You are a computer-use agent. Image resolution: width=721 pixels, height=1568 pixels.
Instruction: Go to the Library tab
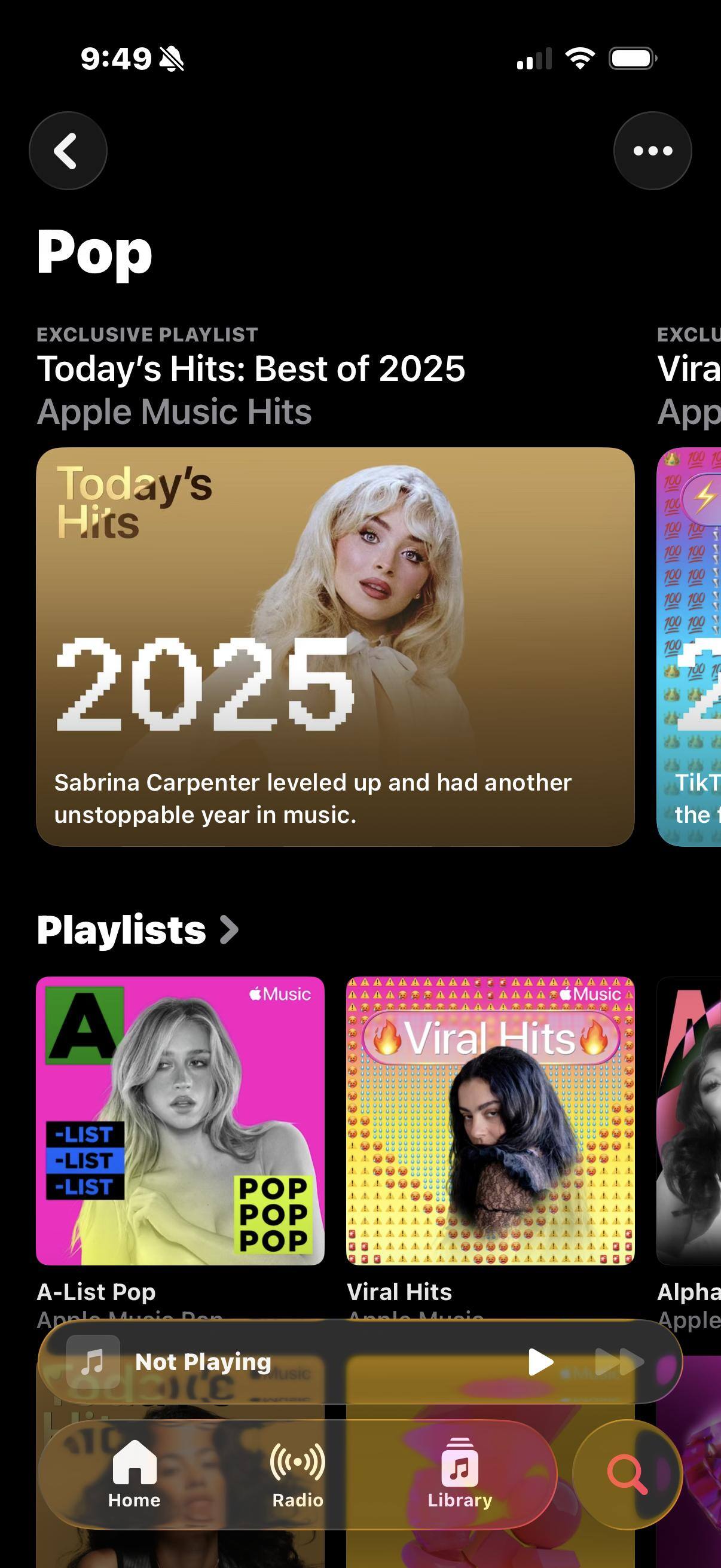pos(460,1474)
